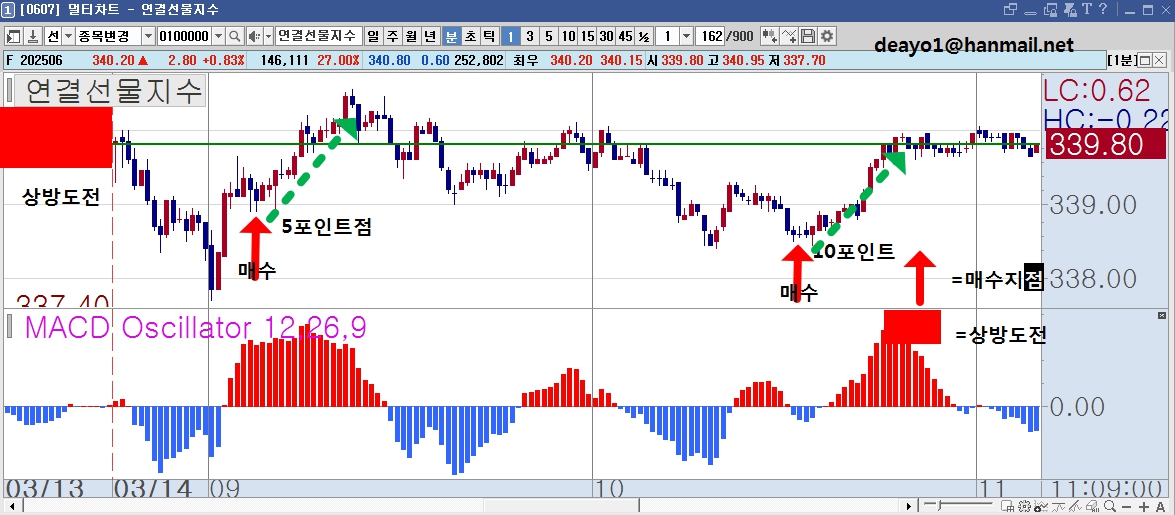The height and width of the screenshot is (515, 1175).
Task: Open chart settings gear icon in toolbar
Action: (827, 36)
